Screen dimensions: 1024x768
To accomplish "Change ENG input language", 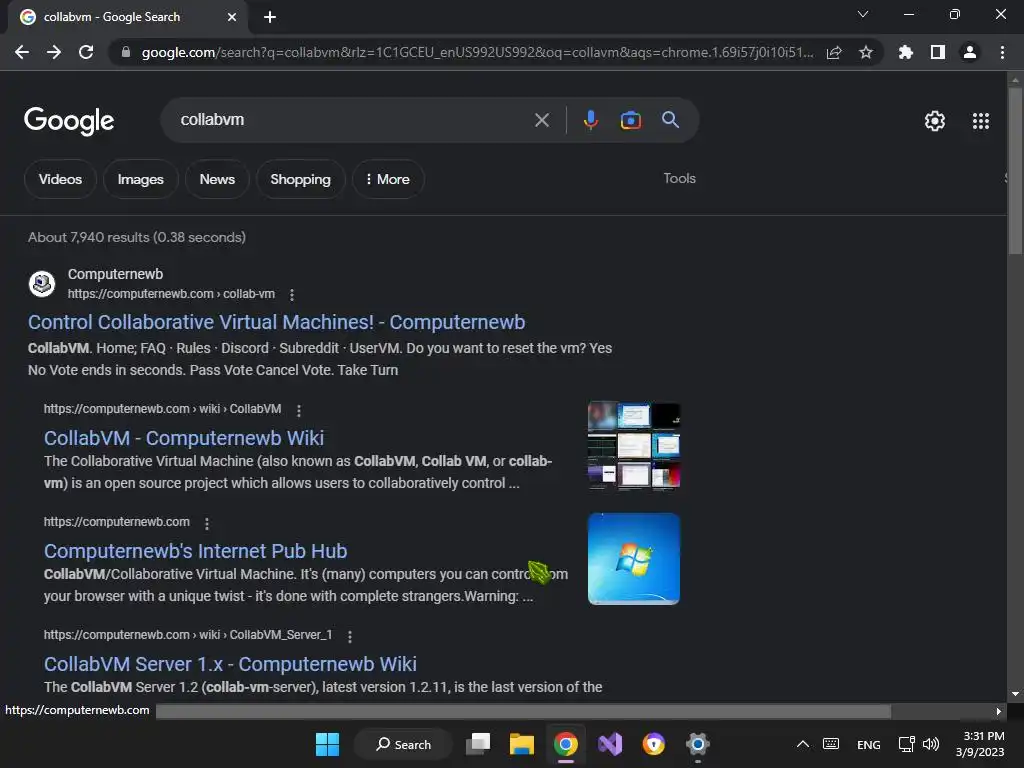I will click(868, 744).
